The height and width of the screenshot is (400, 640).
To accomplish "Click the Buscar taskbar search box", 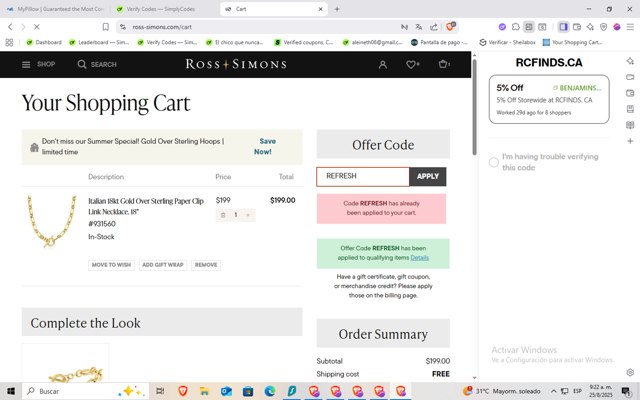I will click(x=86, y=391).
